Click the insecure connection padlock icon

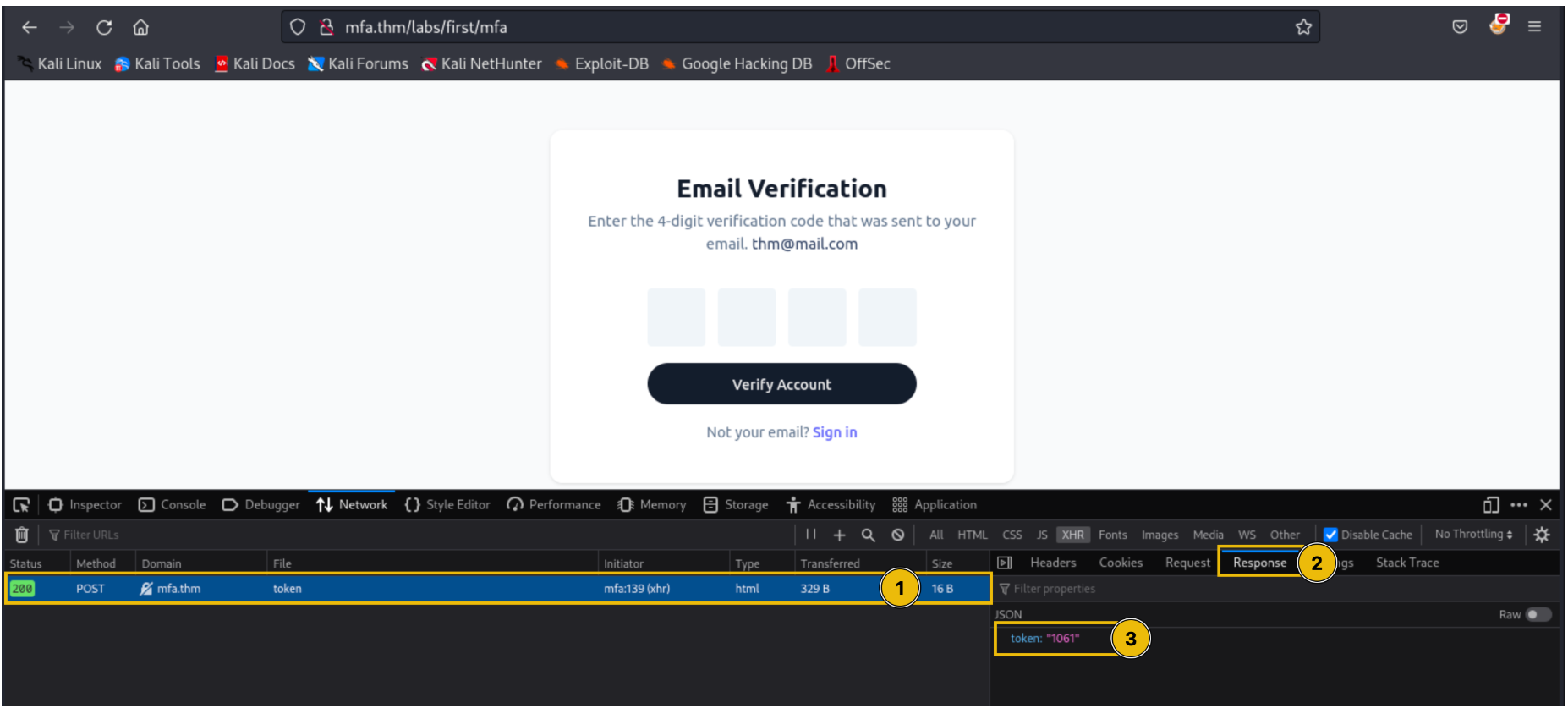tap(326, 27)
